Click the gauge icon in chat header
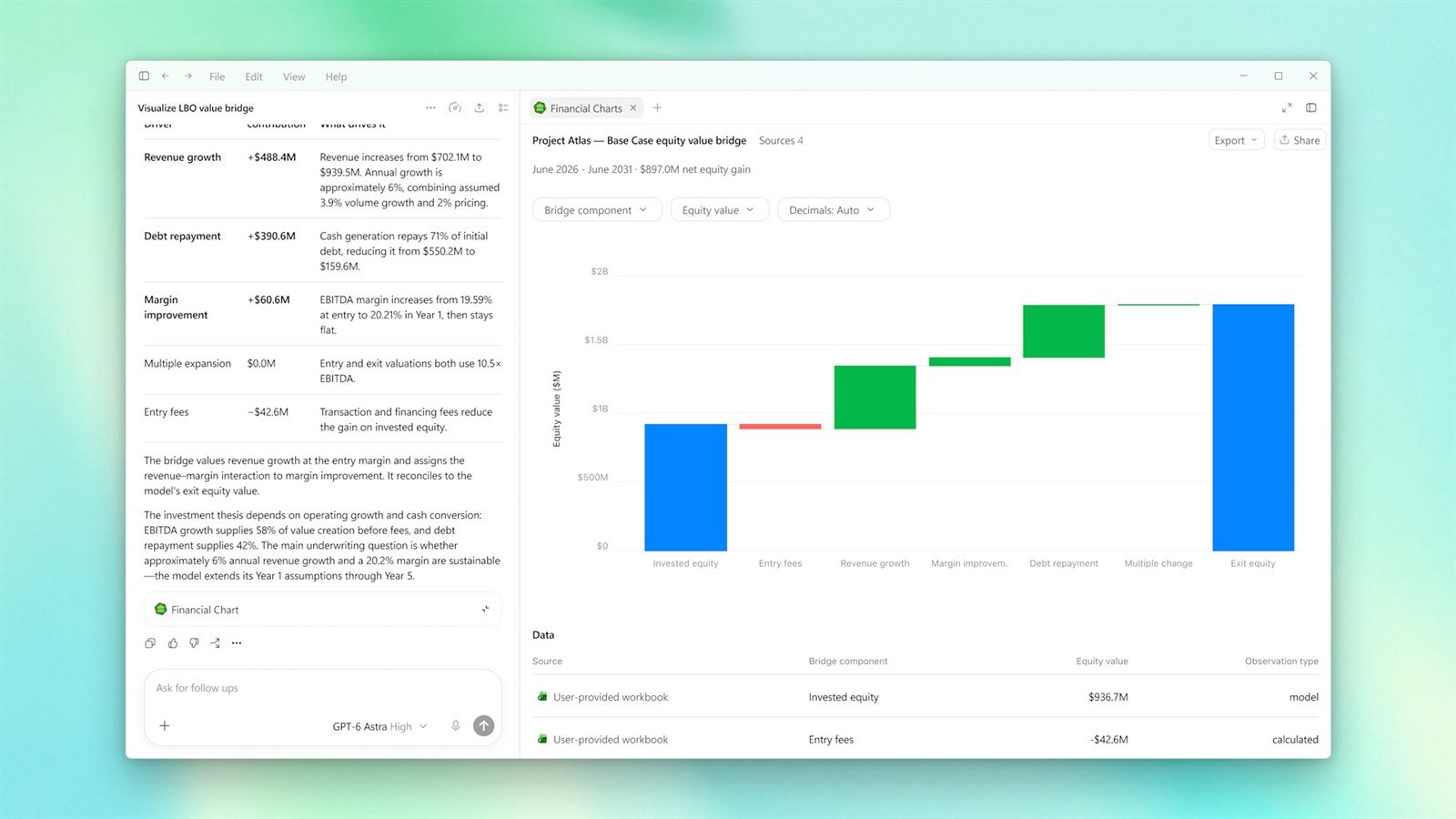1456x819 pixels. (x=455, y=107)
